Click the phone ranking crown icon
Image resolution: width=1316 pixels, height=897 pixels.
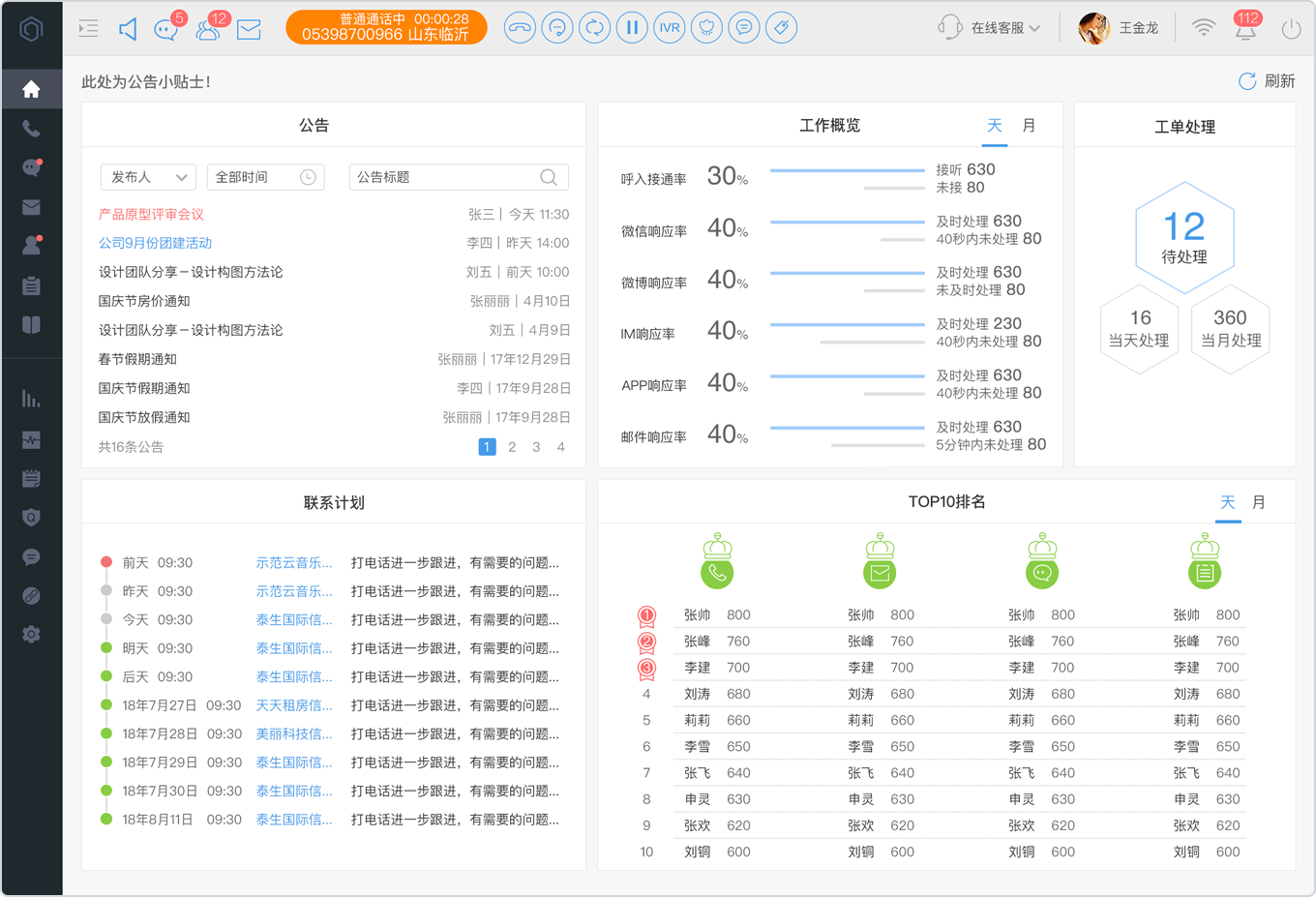717,560
